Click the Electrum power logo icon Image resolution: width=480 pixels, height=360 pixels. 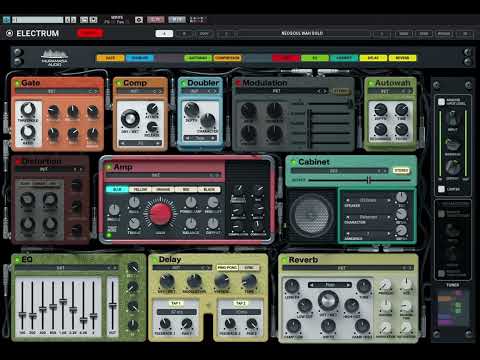click(9, 33)
